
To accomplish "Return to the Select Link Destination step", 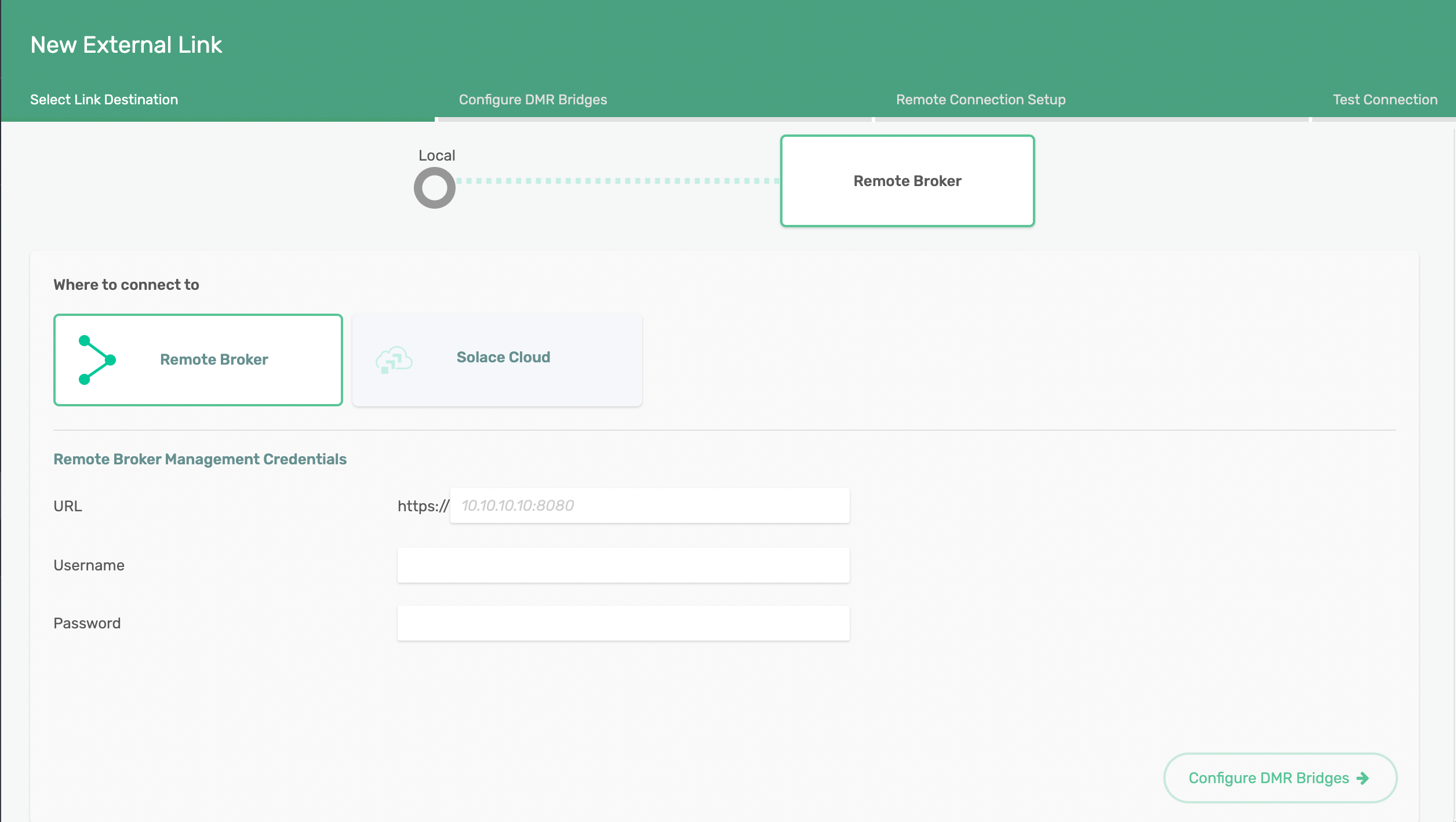I will point(104,99).
